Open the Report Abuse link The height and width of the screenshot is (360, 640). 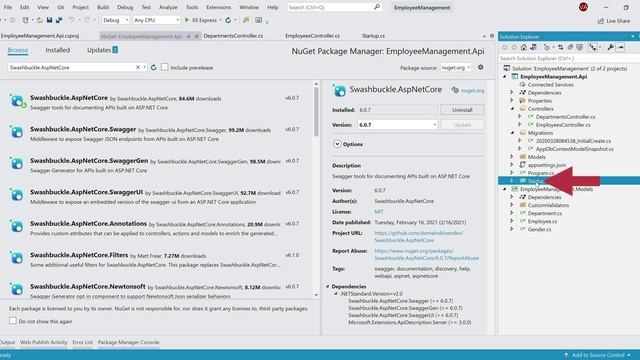click(x=427, y=255)
